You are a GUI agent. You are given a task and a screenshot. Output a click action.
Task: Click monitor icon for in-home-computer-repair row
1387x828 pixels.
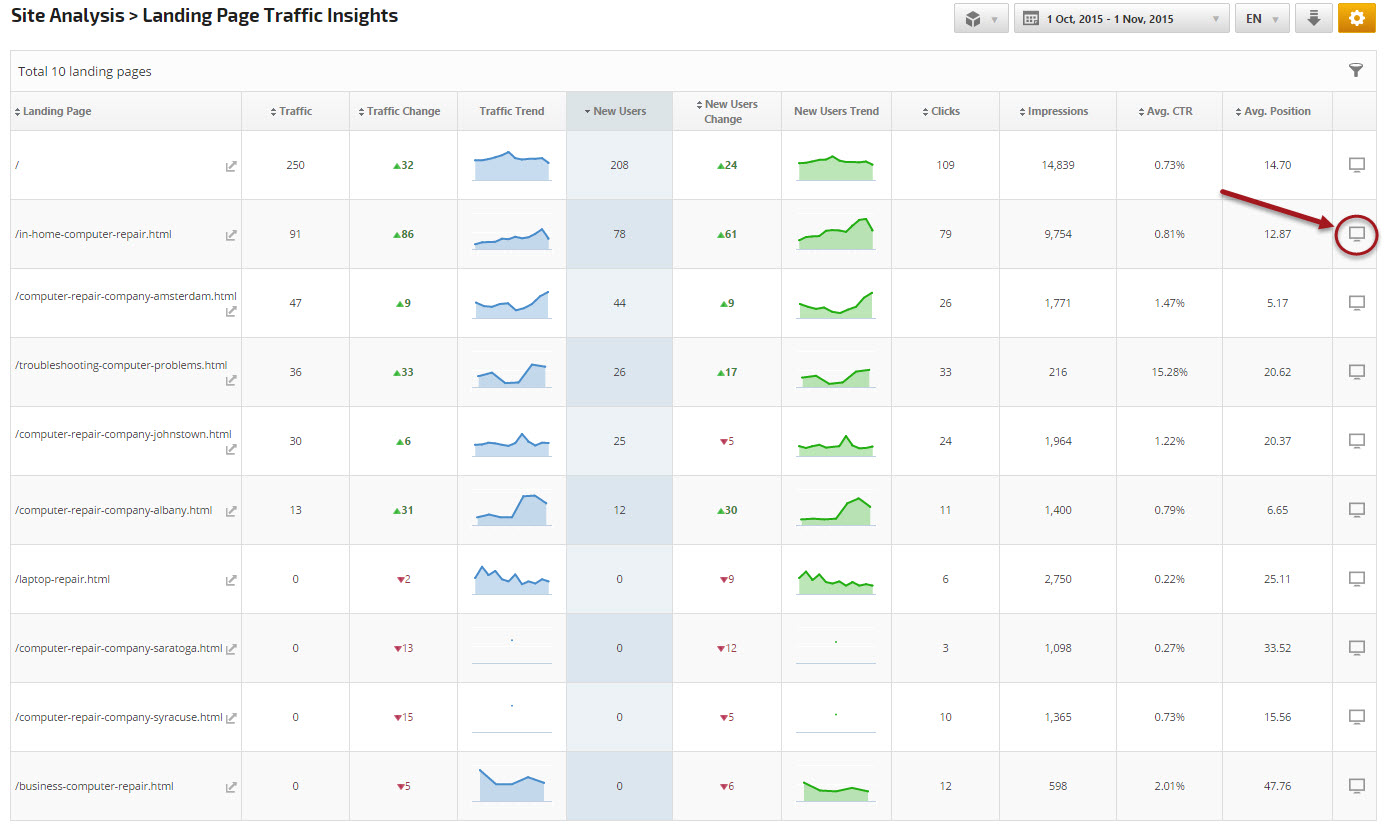point(1356,234)
